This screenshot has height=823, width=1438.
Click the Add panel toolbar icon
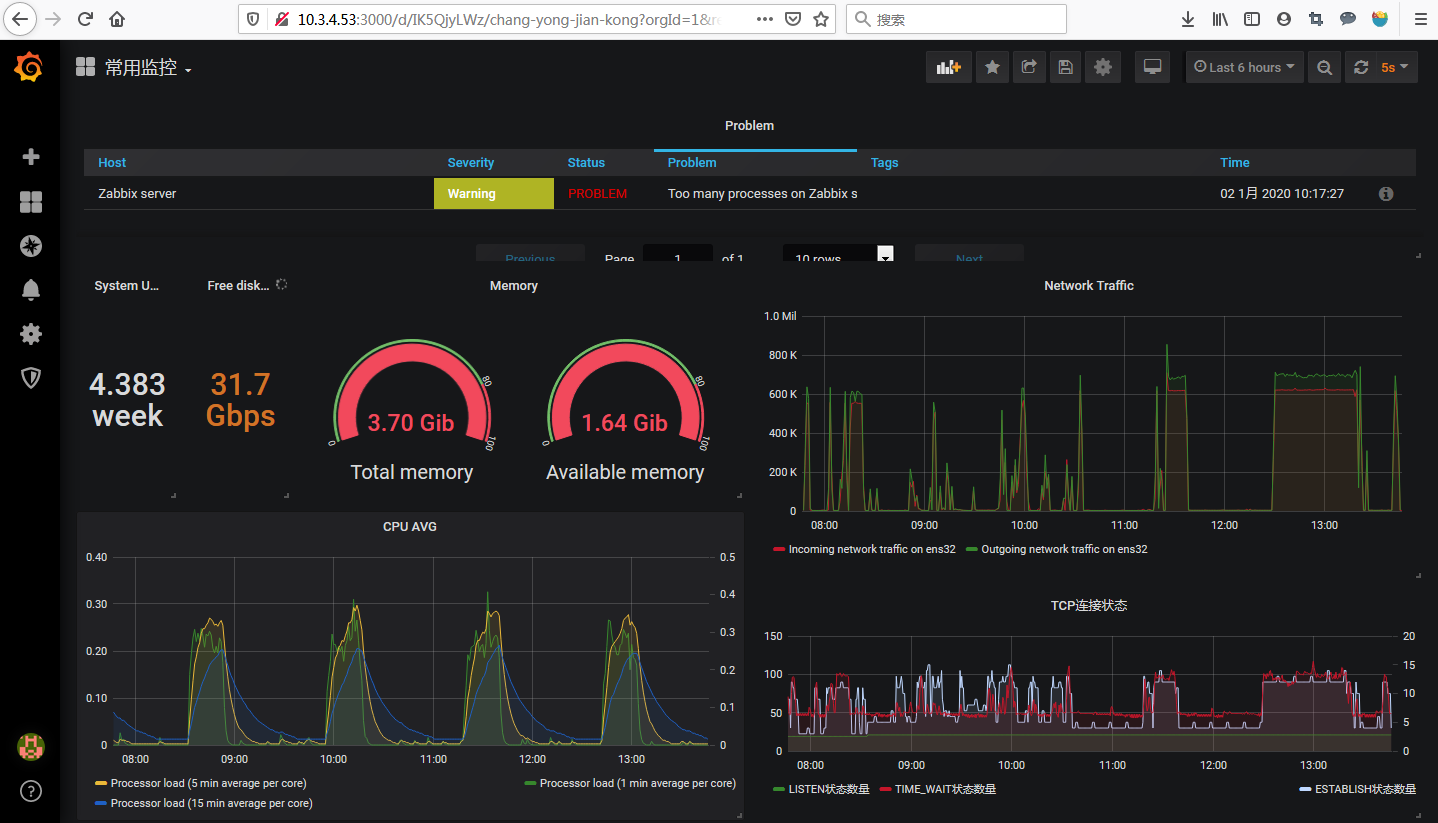pos(948,67)
